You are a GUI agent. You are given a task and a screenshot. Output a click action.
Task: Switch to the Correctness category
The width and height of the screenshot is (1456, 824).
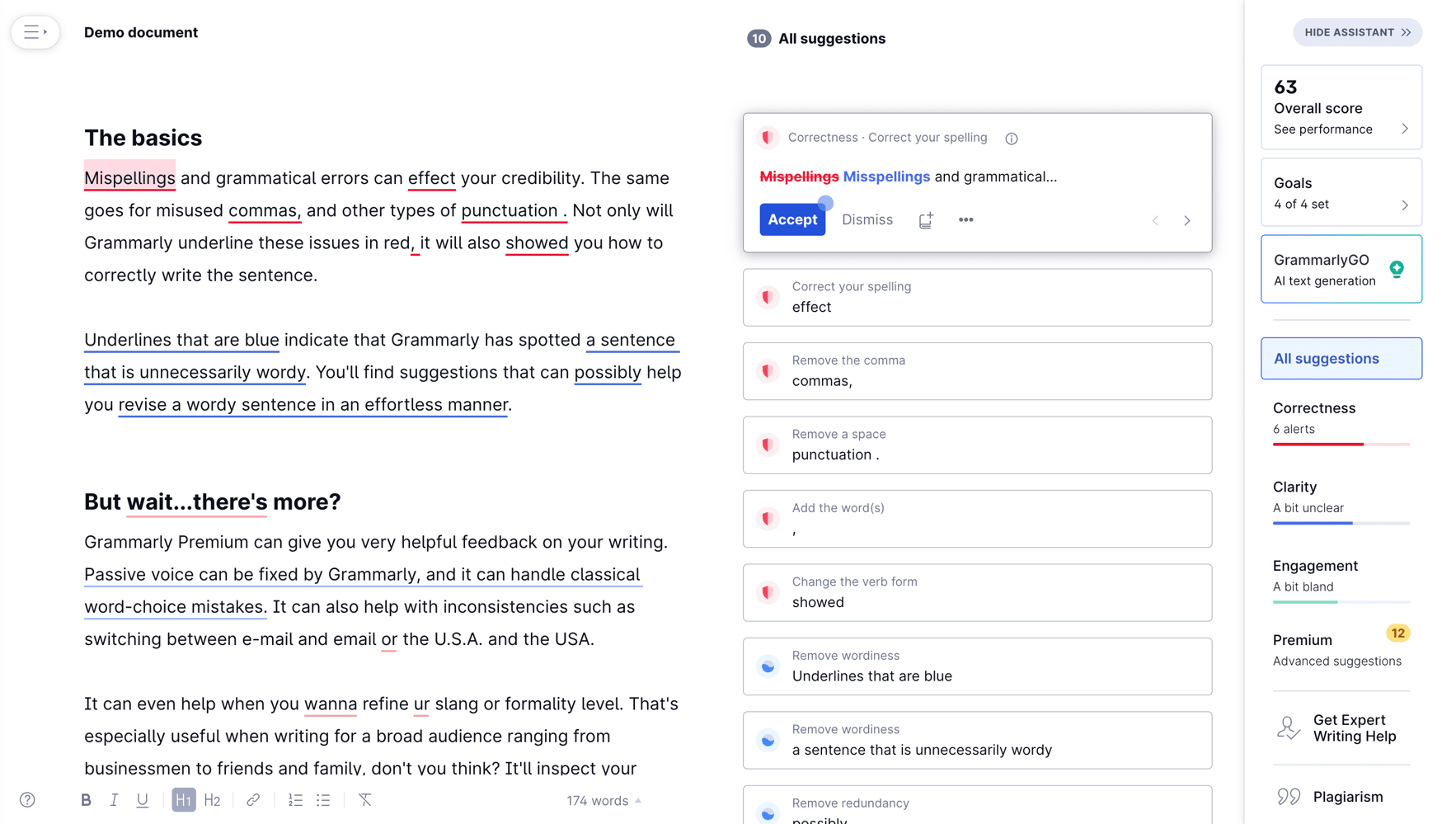1313,408
